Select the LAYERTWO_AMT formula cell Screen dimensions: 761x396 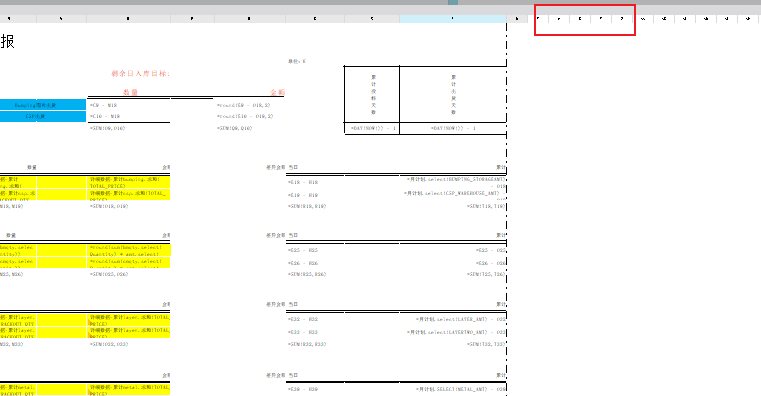tap(453, 332)
